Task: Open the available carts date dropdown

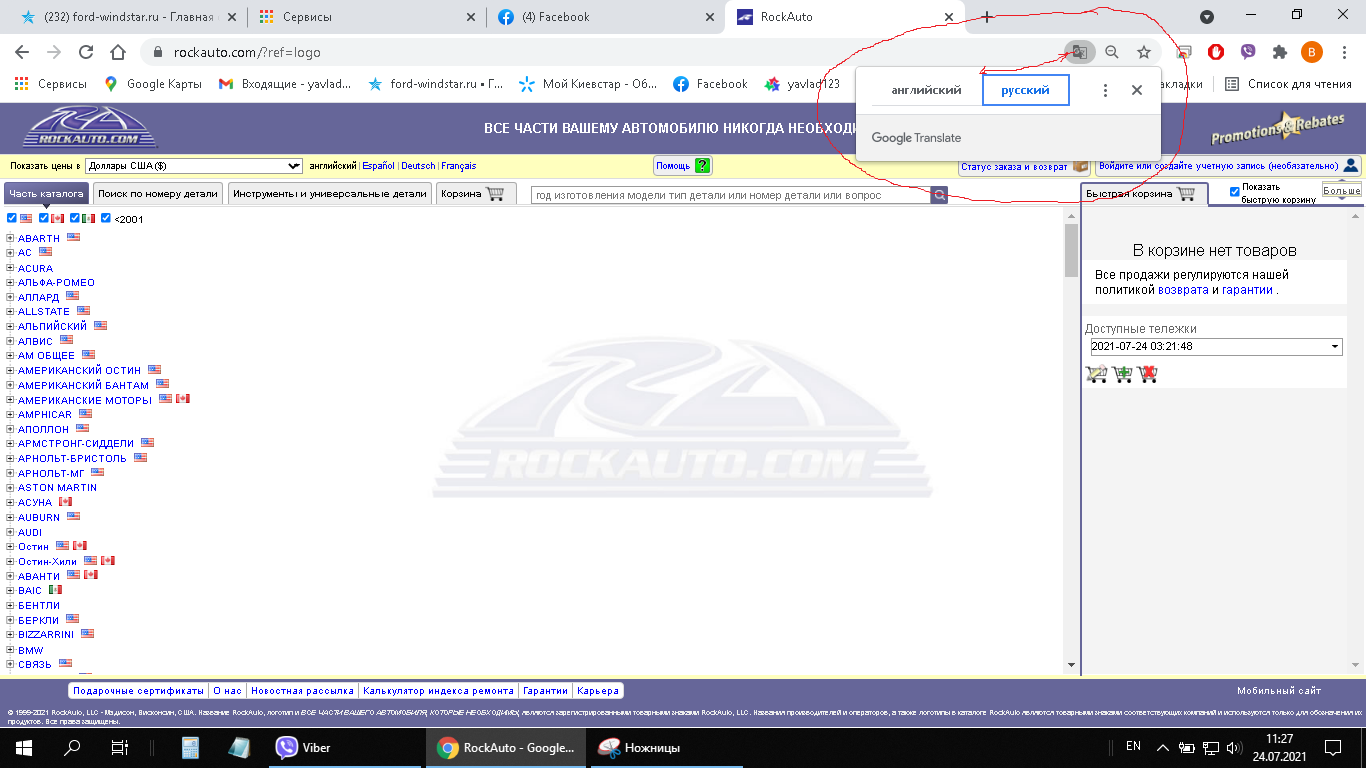Action: [x=1216, y=347]
